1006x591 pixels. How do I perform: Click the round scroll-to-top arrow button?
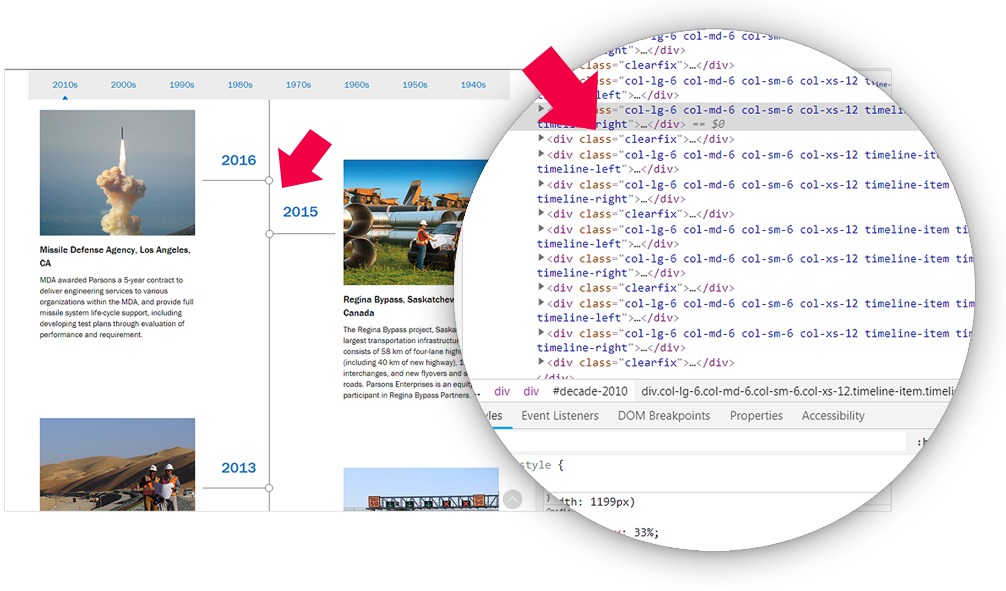513,499
